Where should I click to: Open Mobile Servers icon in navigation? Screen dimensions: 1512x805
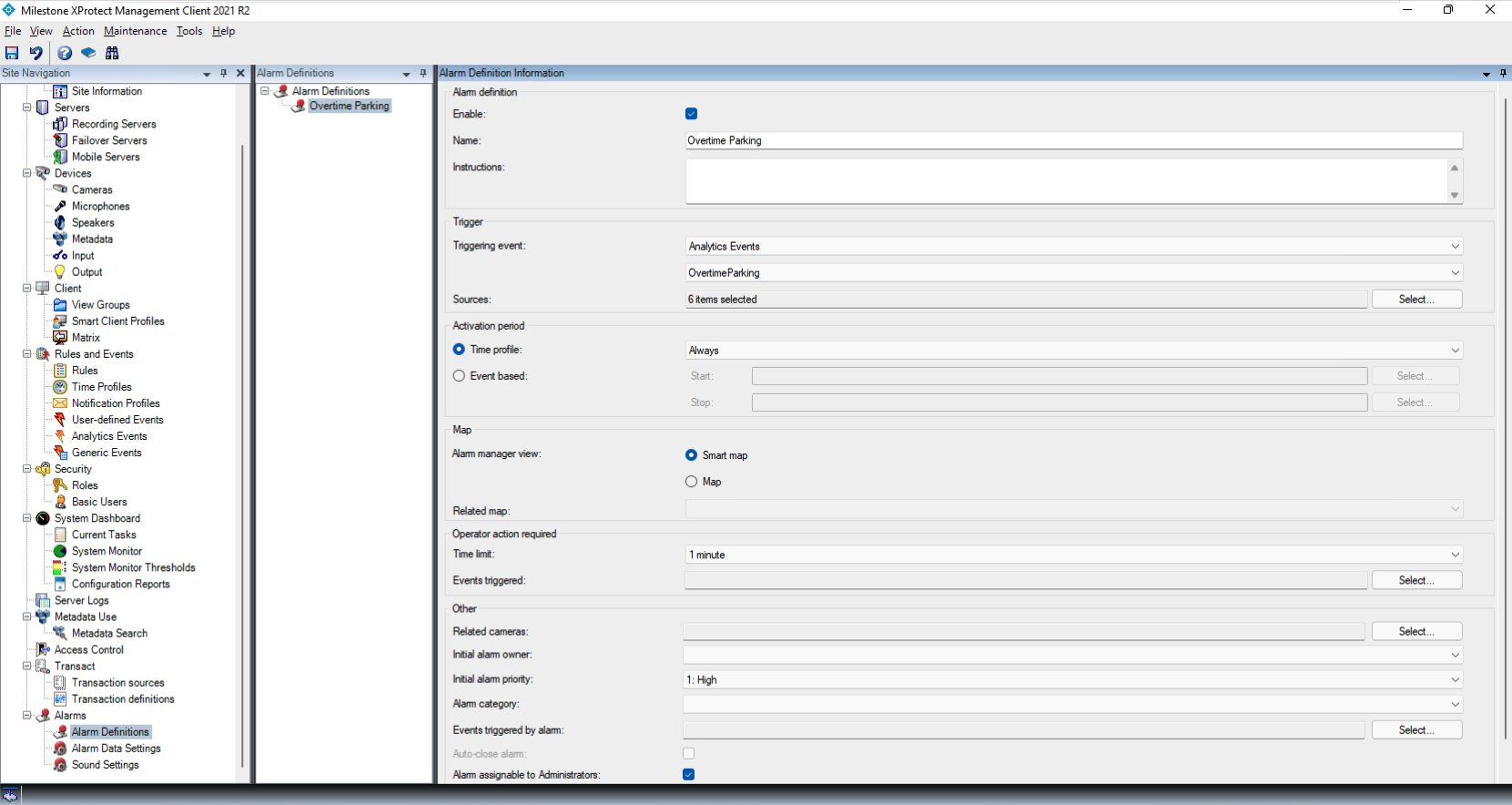60,157
